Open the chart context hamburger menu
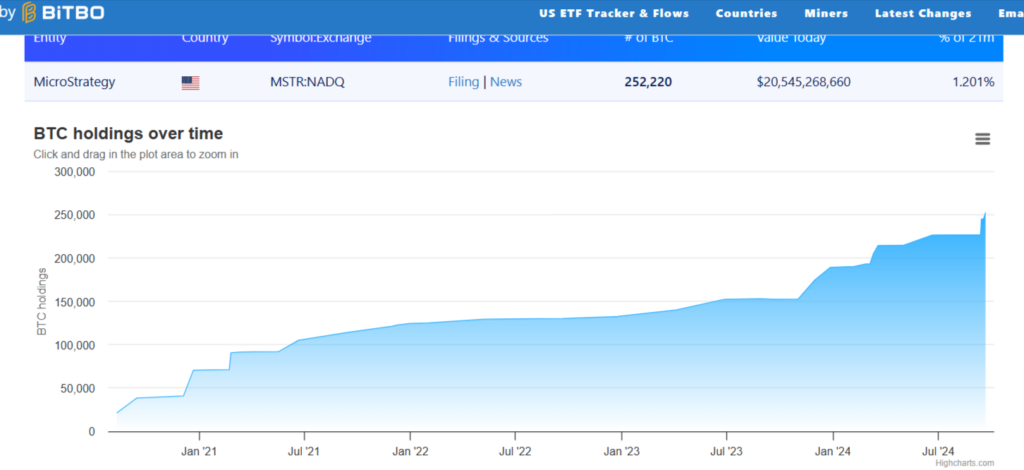The width and height of the screenshot is (1024, 470). tap(982, 139)
